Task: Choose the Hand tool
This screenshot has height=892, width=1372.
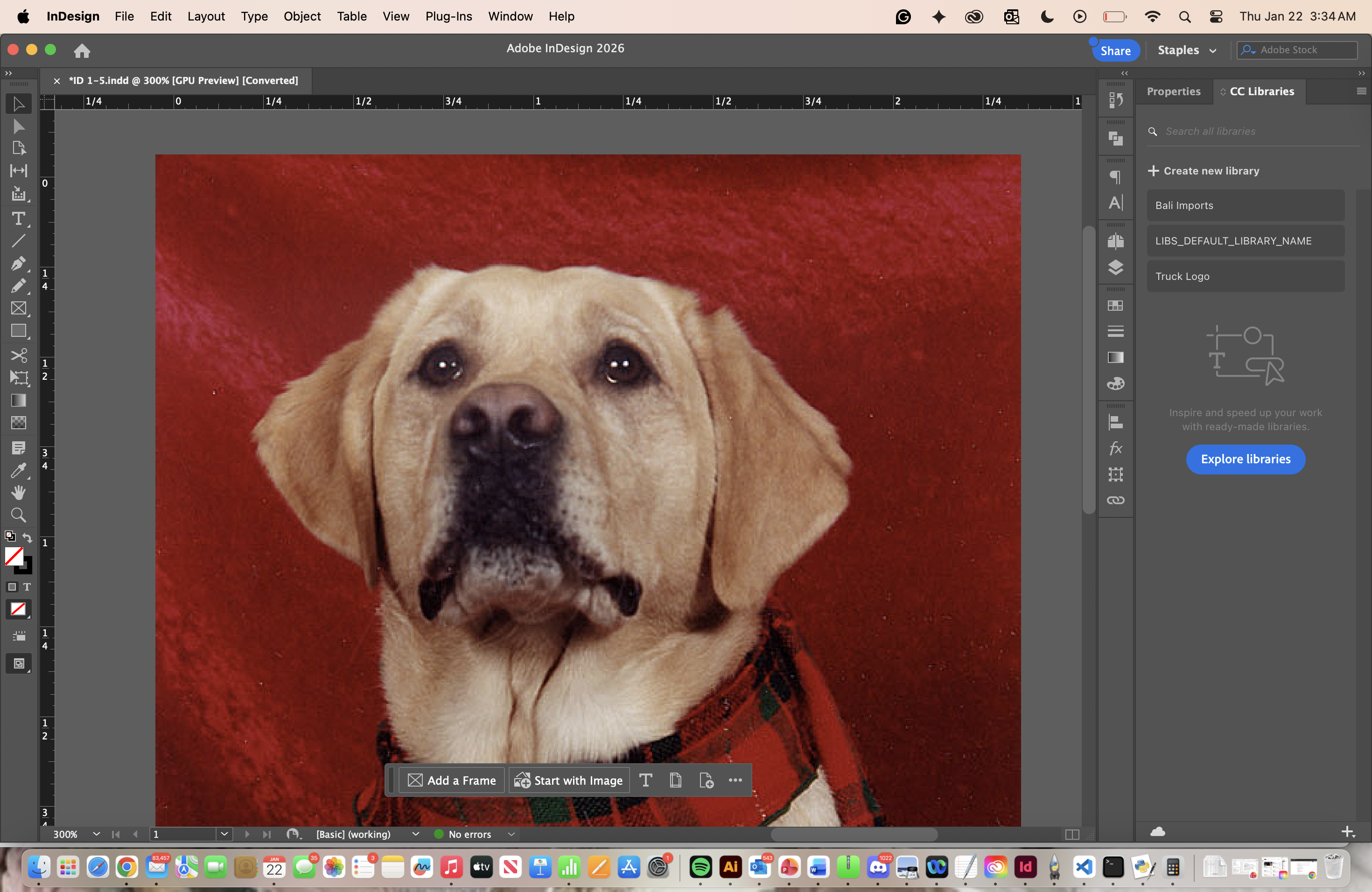Action: 18,492
